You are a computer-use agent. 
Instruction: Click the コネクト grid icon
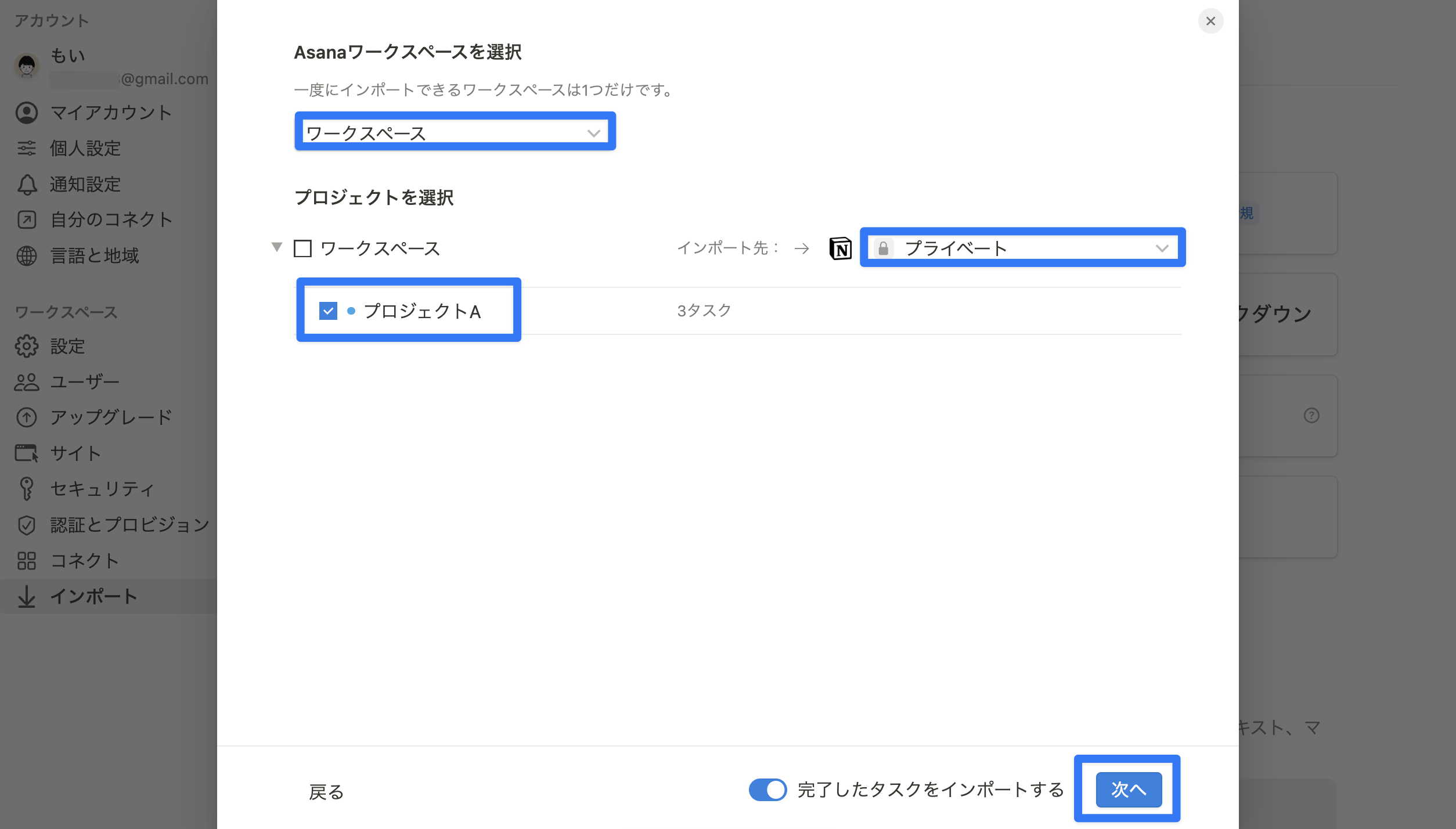[27, 561]
